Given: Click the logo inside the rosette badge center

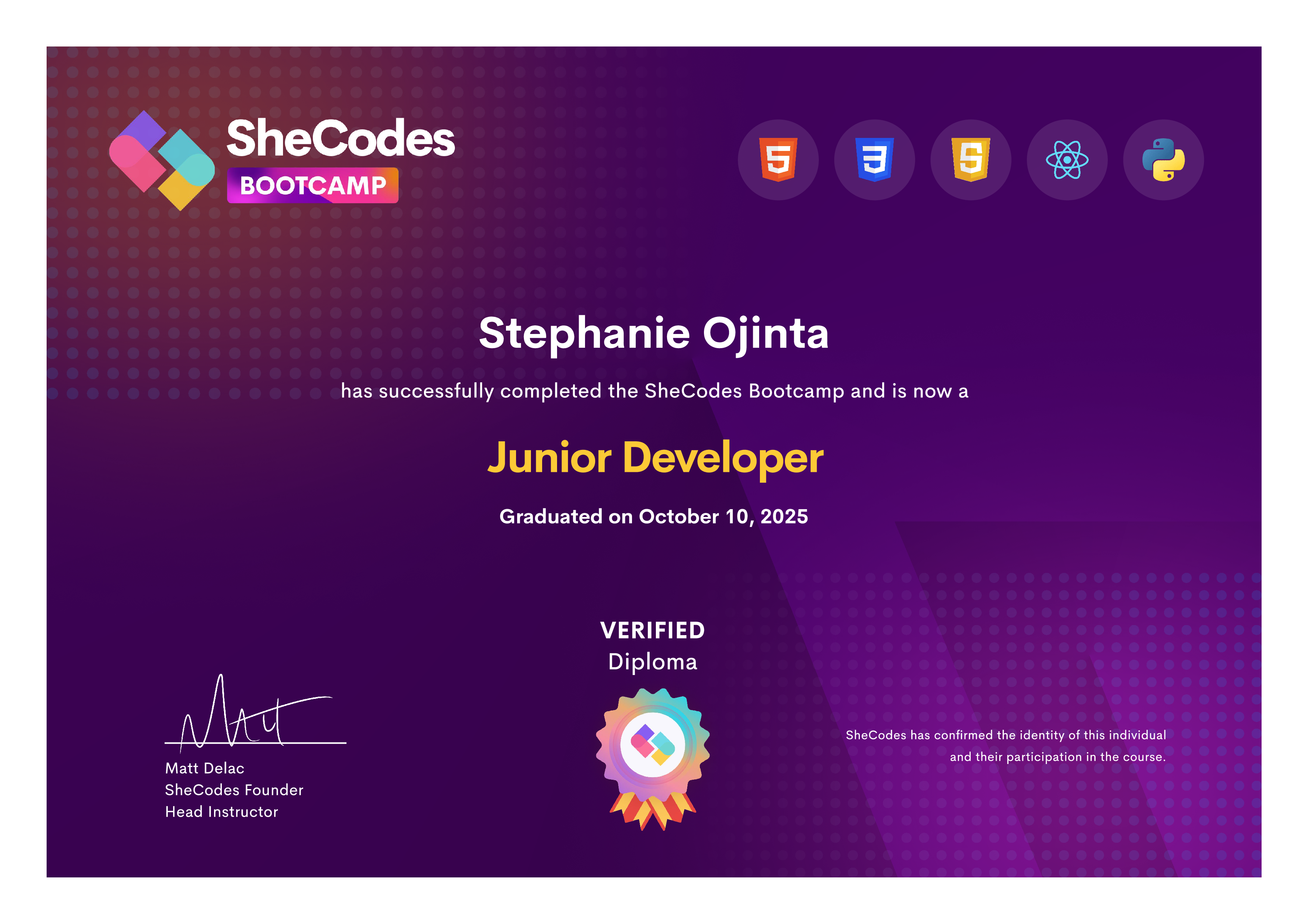Looking at the screenshot, I should click(653, 745).
